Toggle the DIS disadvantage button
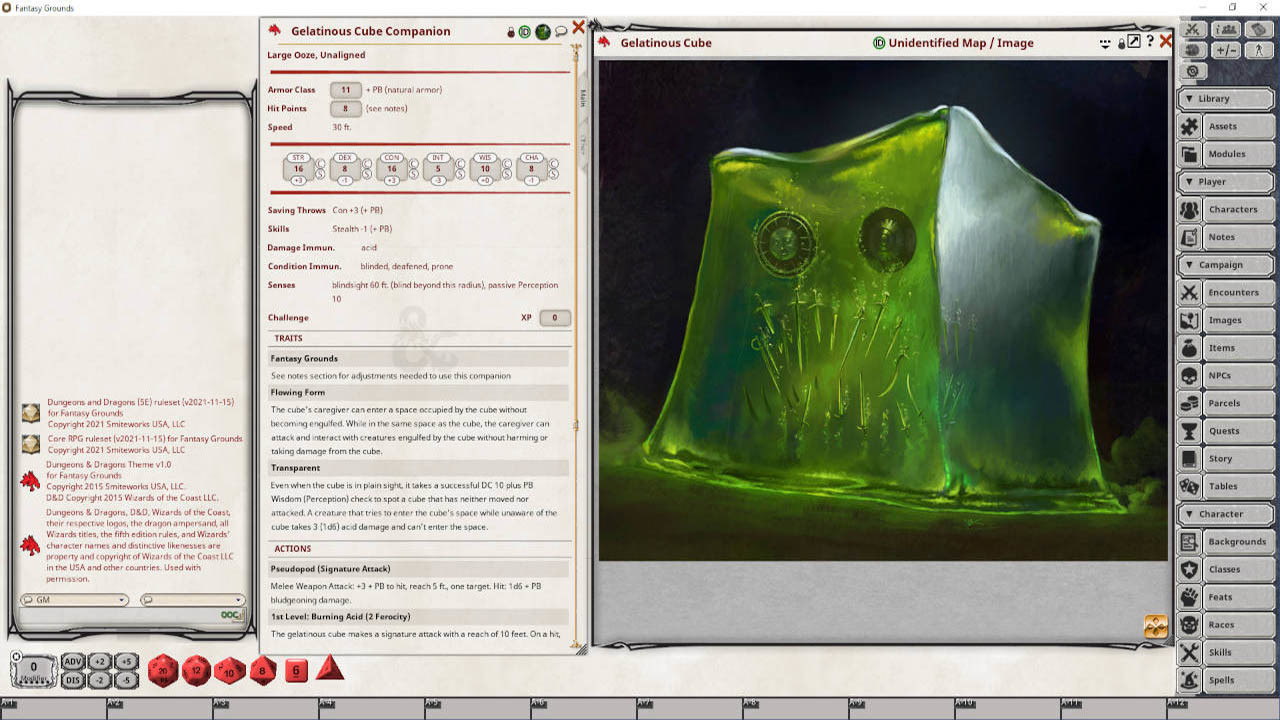The image size is (1280, 720). coord(72,680)
